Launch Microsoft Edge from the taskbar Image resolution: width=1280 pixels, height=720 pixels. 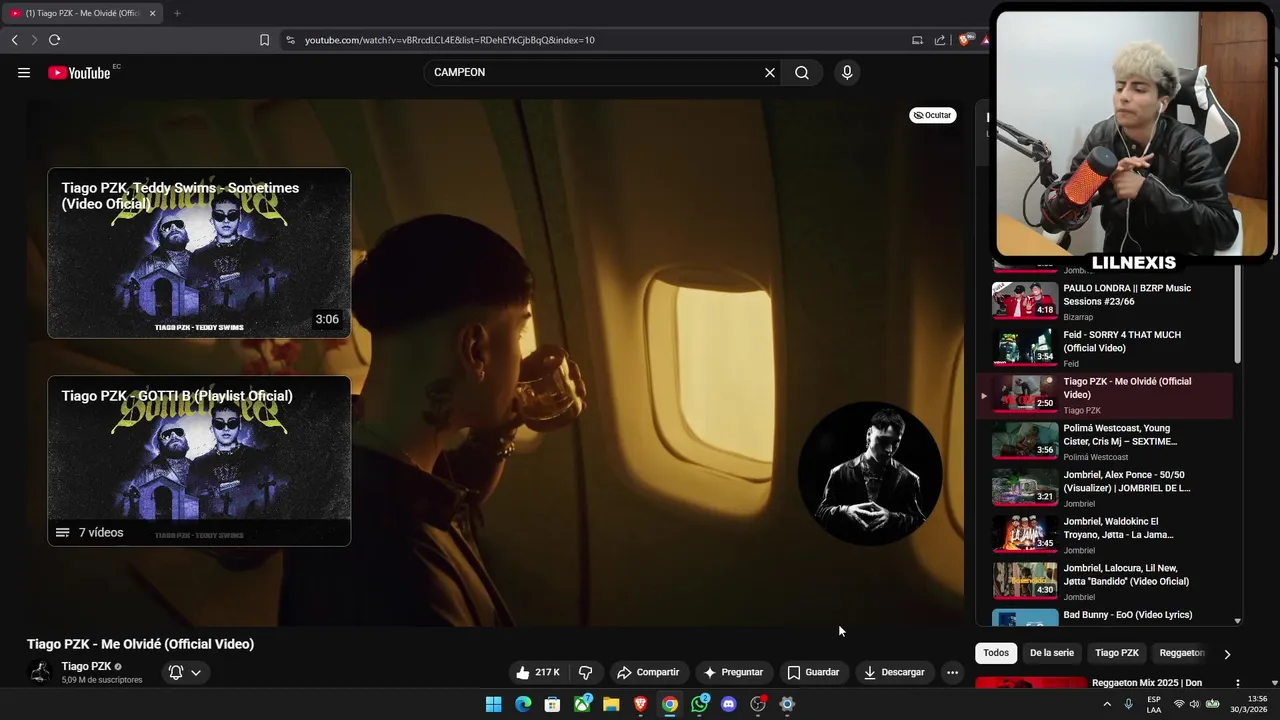(x=523, y=704)
